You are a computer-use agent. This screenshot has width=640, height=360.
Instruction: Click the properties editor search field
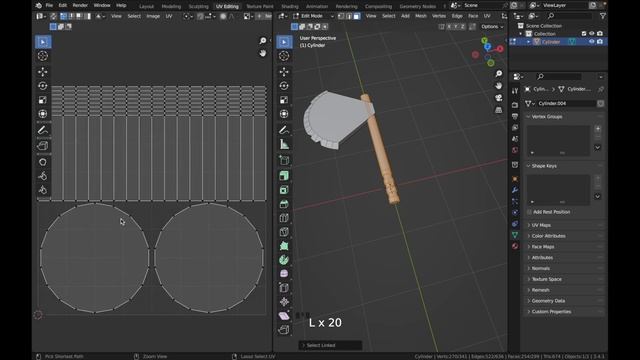[x=559, y=77]
